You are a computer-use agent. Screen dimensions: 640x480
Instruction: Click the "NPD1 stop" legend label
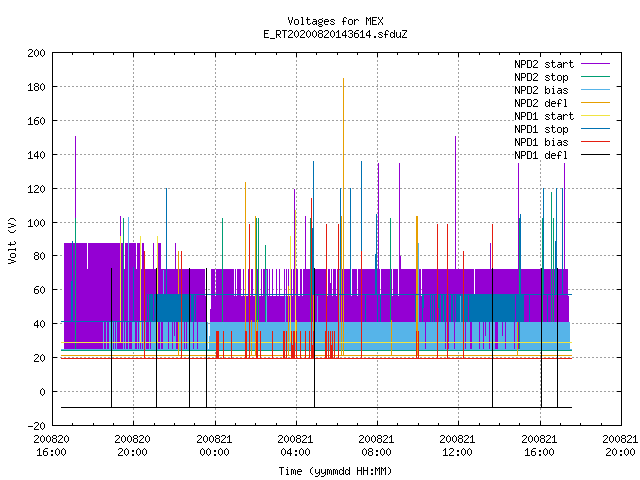point(541,129)
